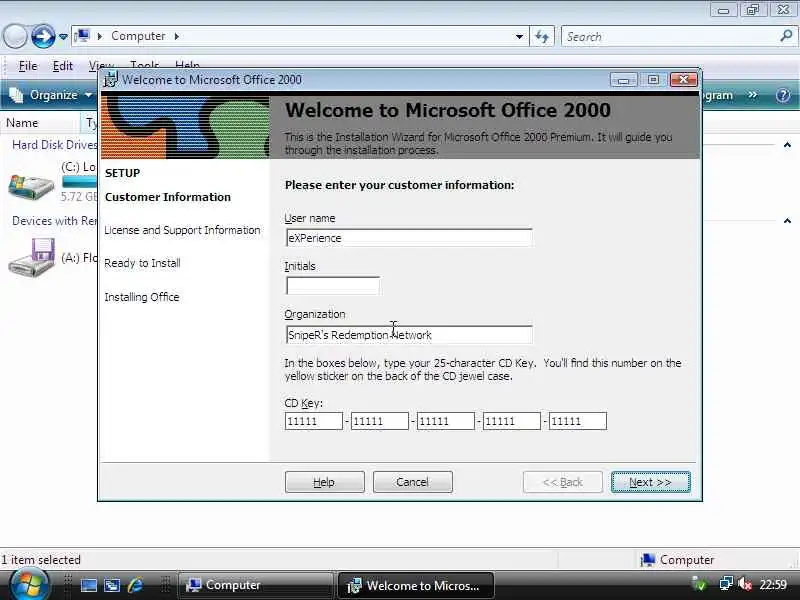This screenshot has height=600, width=800.
Task: Click Installing Office step label
Action: pyautogui.click(x=142, y=297)
